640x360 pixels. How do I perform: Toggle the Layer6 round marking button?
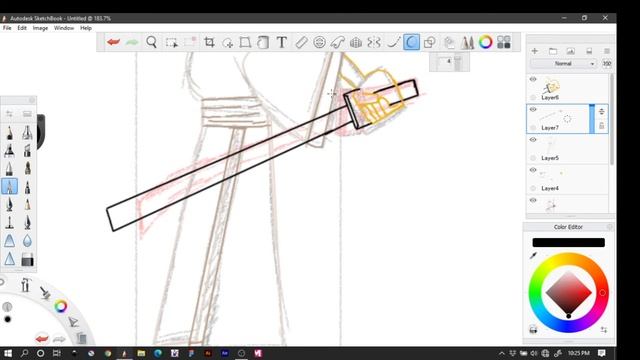click(x=533, y=98)
